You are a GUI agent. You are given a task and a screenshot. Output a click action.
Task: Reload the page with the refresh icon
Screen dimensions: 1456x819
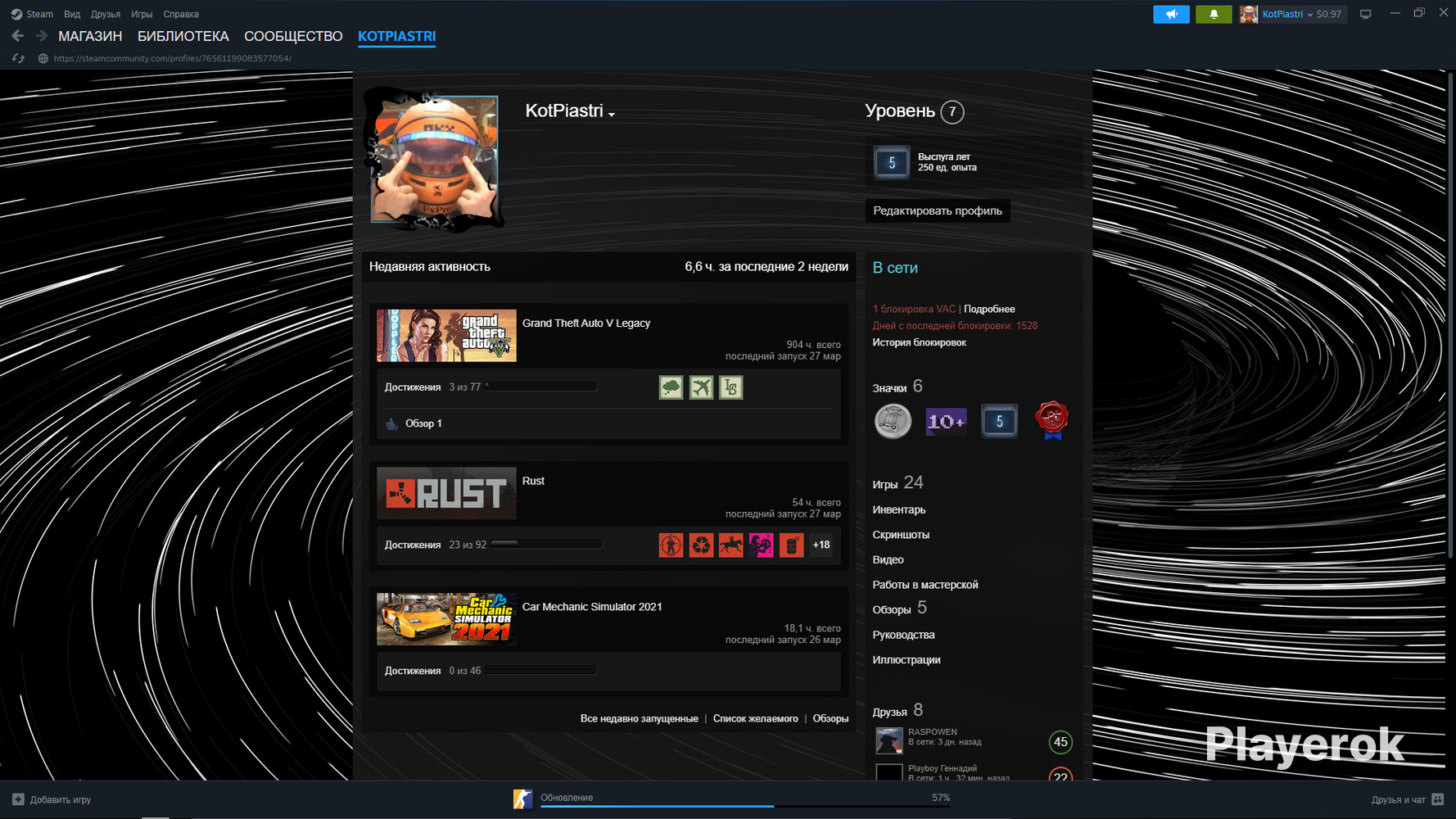(x=18, y=58)
